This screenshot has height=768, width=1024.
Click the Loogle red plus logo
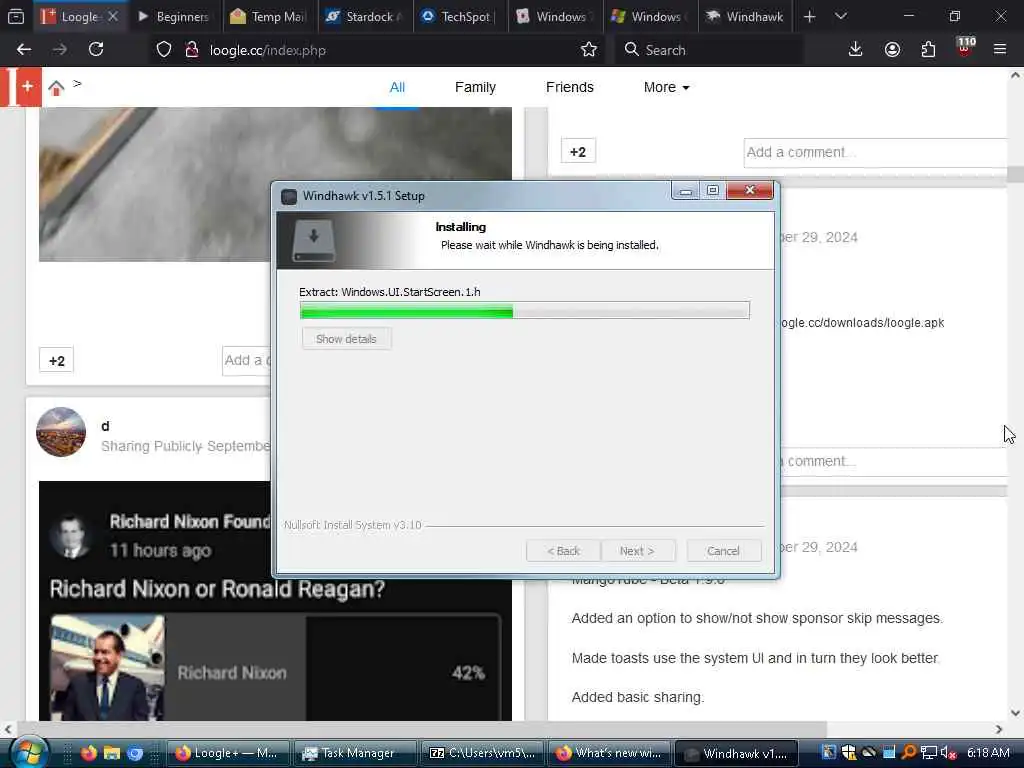click(x=21, y=86)
